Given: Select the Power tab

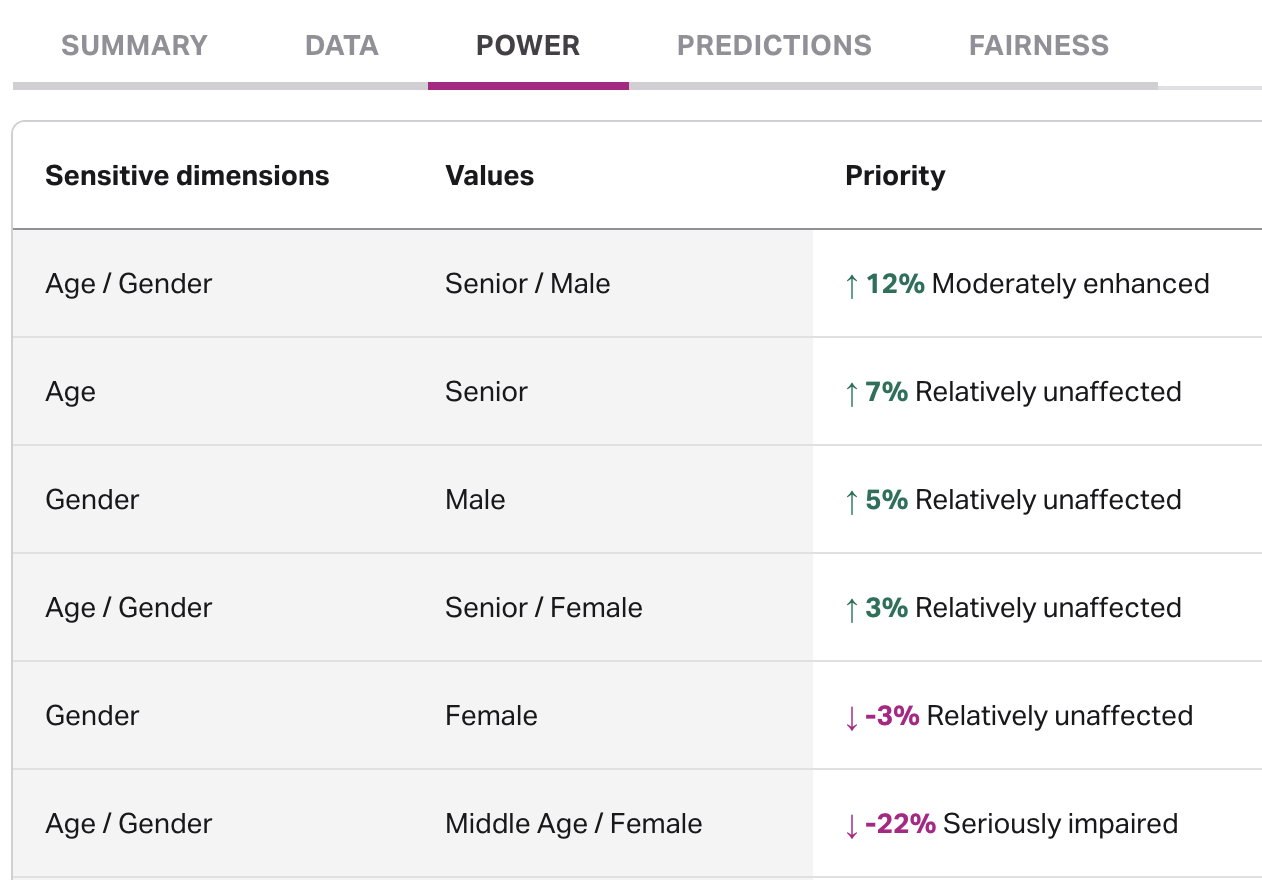Looking at the screenshot, I should (528, 46).
